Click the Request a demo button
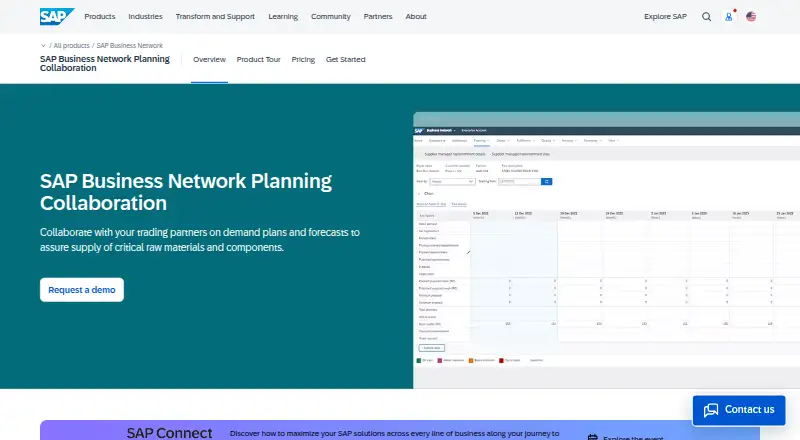This screenshot has width=800, height=440. point(82,290)
